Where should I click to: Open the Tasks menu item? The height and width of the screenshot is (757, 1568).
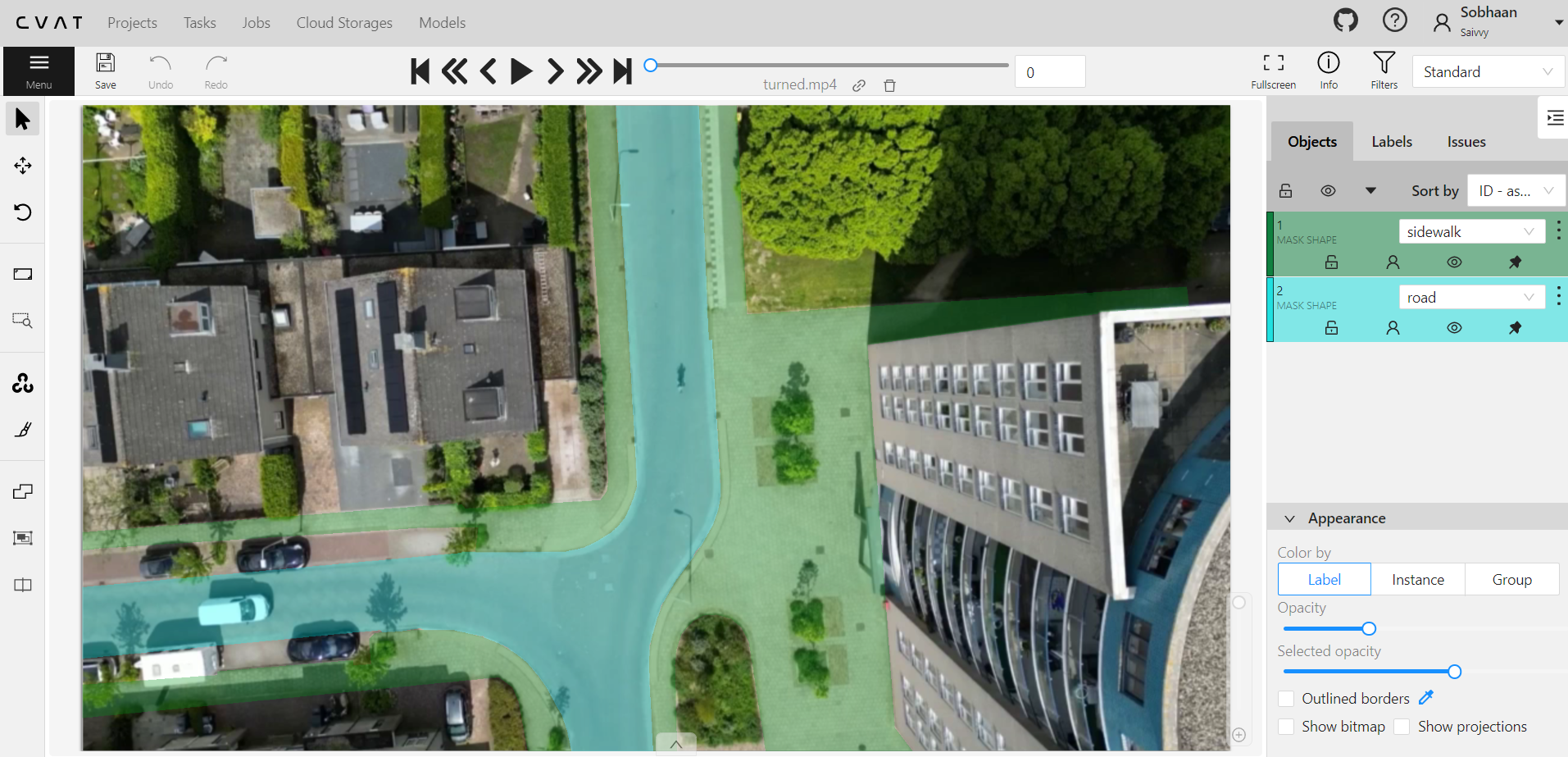coord(199,23)
